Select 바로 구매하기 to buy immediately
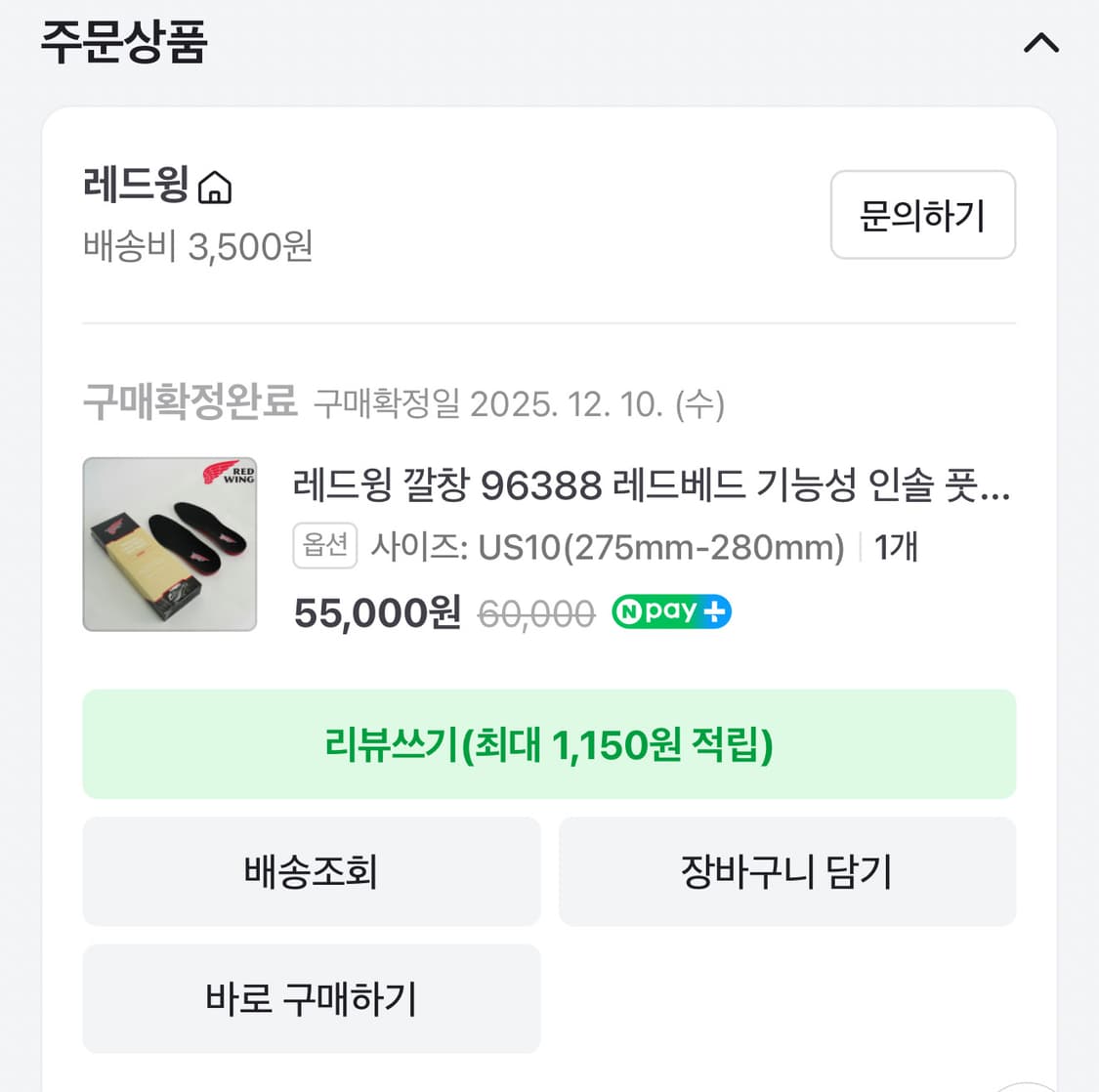Screen dimensions: 1099x1092 coord(311,999)
